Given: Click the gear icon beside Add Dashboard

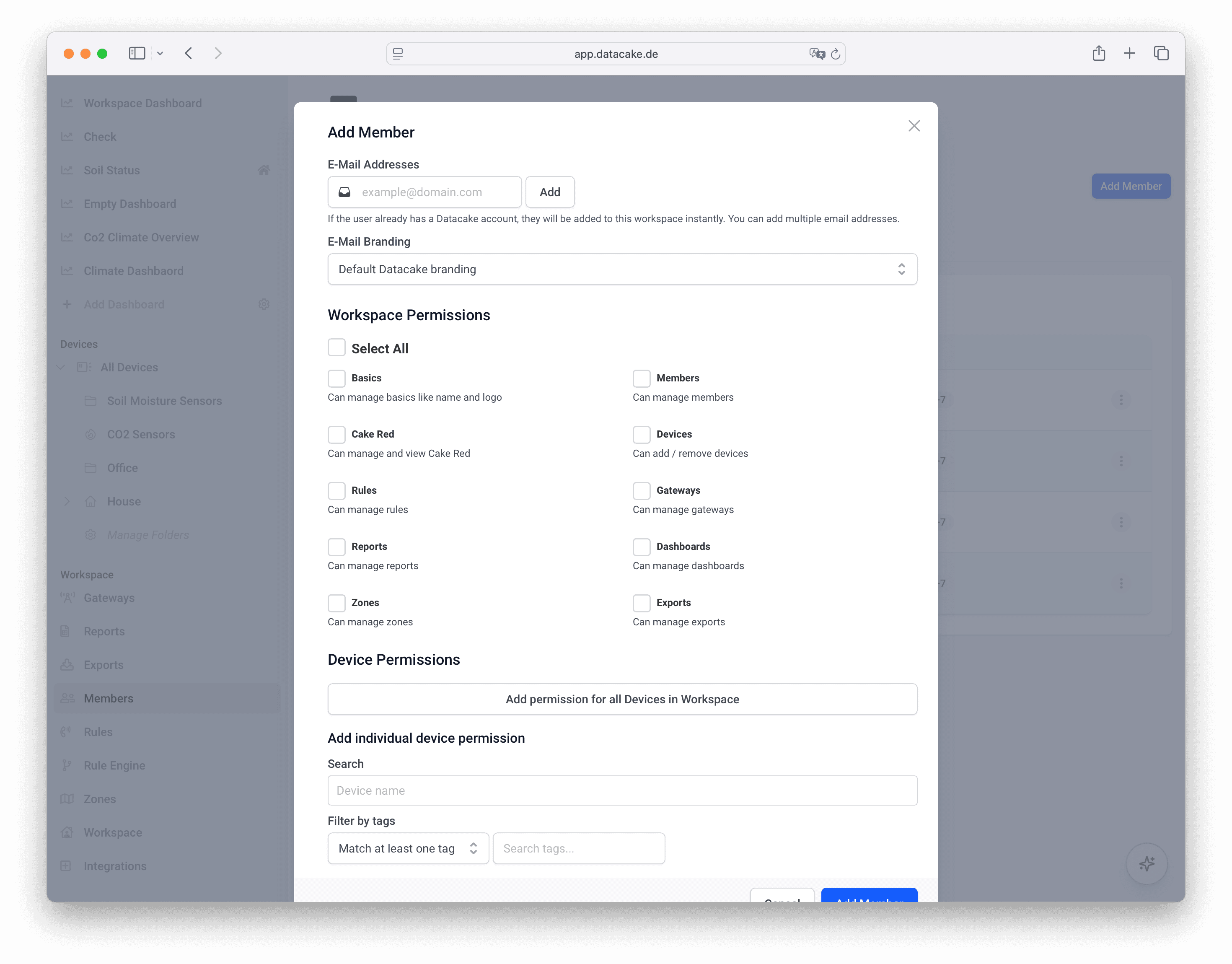Looking at the screenshot, I should point(264,304).
